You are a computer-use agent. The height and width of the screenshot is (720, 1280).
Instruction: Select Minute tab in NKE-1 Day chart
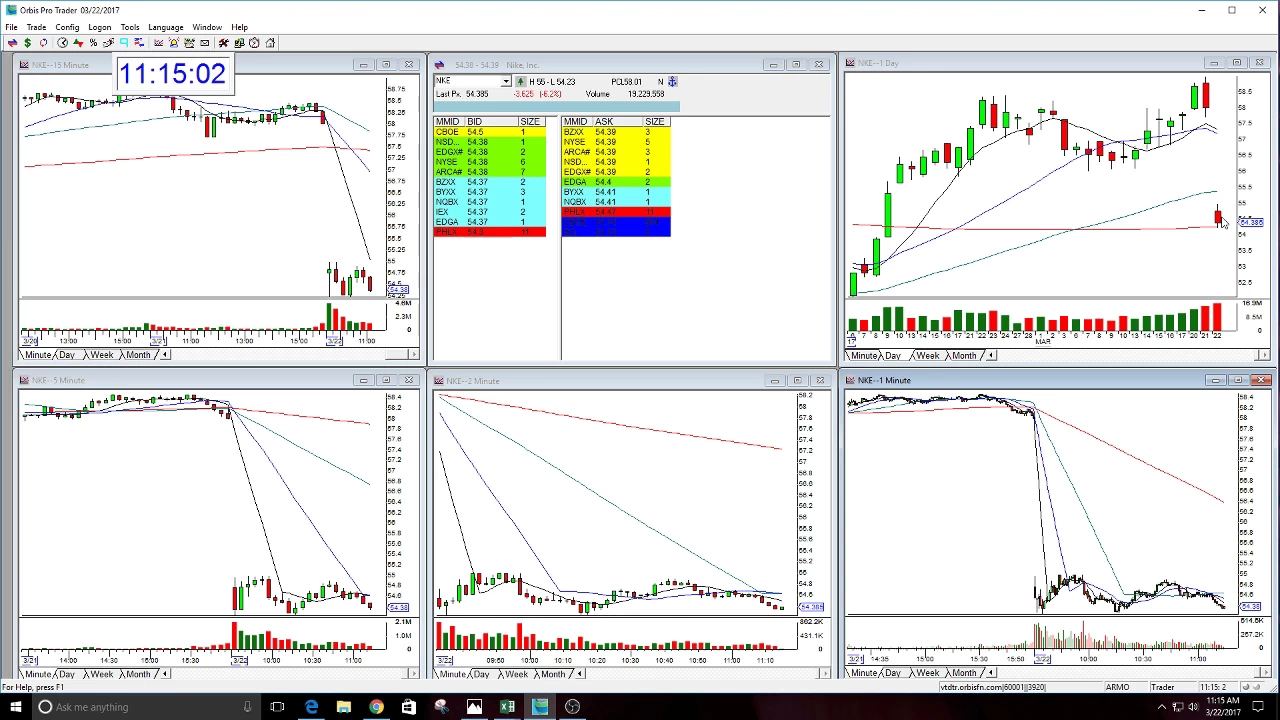(863, 356)
